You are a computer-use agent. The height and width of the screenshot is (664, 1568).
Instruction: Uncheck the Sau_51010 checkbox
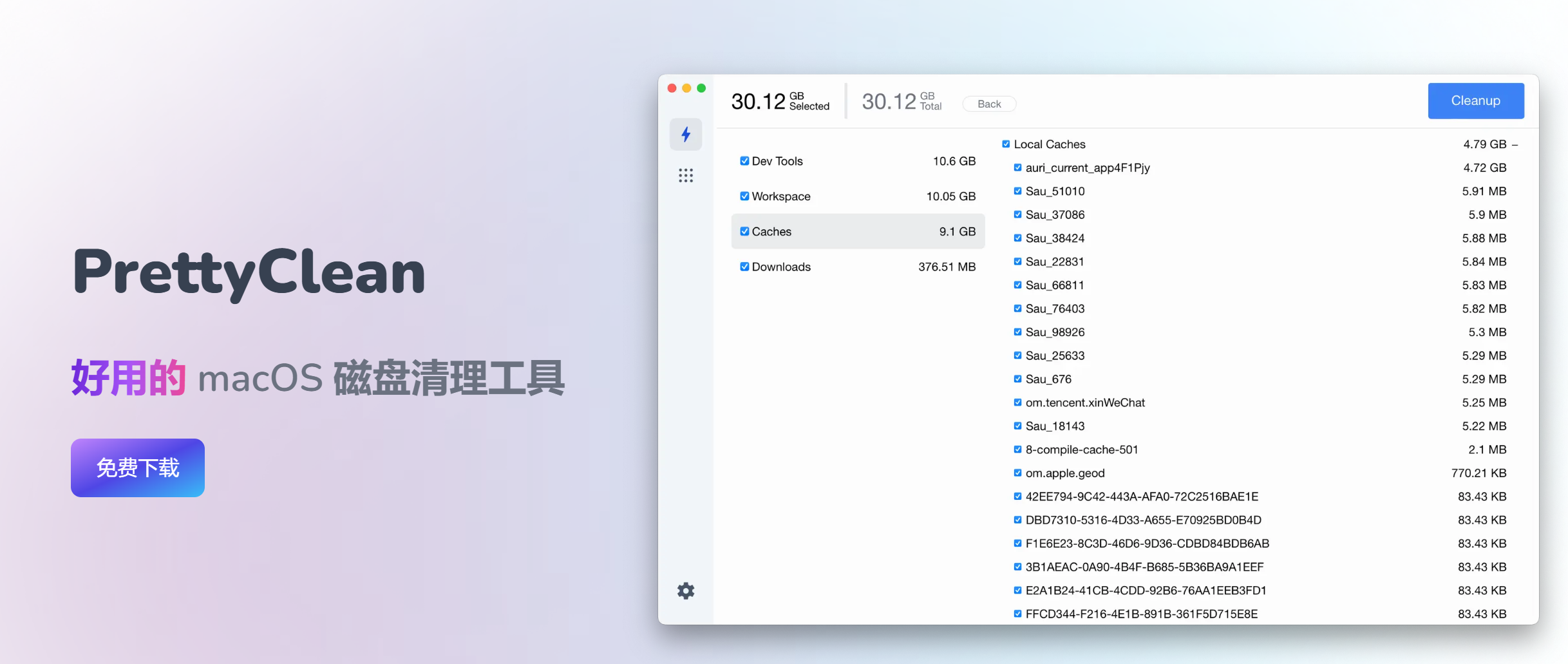pyautogui.click(x=1017, y=191)
